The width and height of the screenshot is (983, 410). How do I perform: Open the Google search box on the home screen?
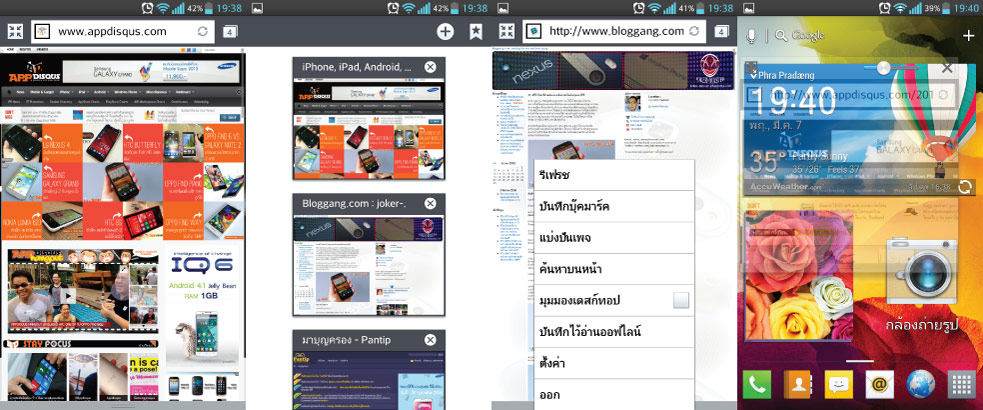point(799,36)
